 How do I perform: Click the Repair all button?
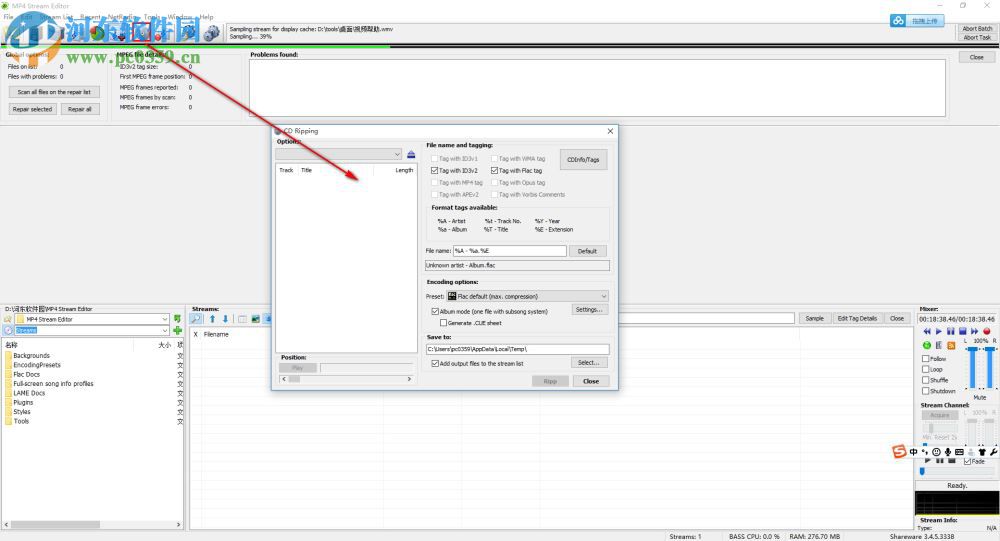click(80, 109)
